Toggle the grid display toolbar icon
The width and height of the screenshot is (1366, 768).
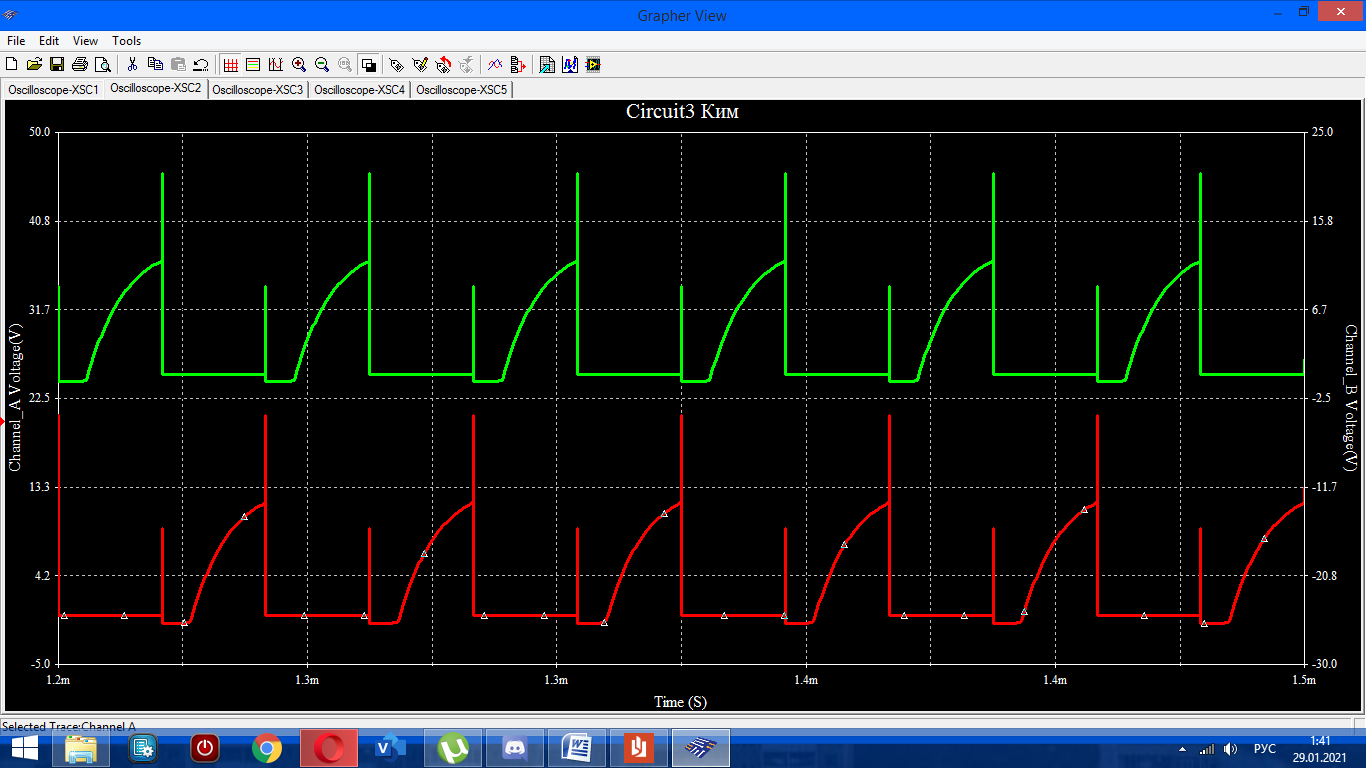(x=231, y=65)
